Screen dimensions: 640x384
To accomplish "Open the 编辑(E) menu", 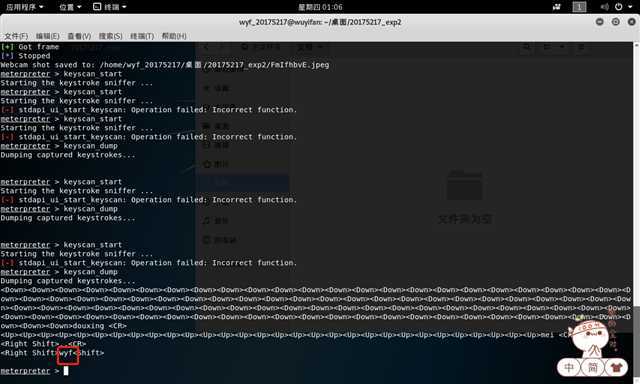I will click(x=47, y=36).
